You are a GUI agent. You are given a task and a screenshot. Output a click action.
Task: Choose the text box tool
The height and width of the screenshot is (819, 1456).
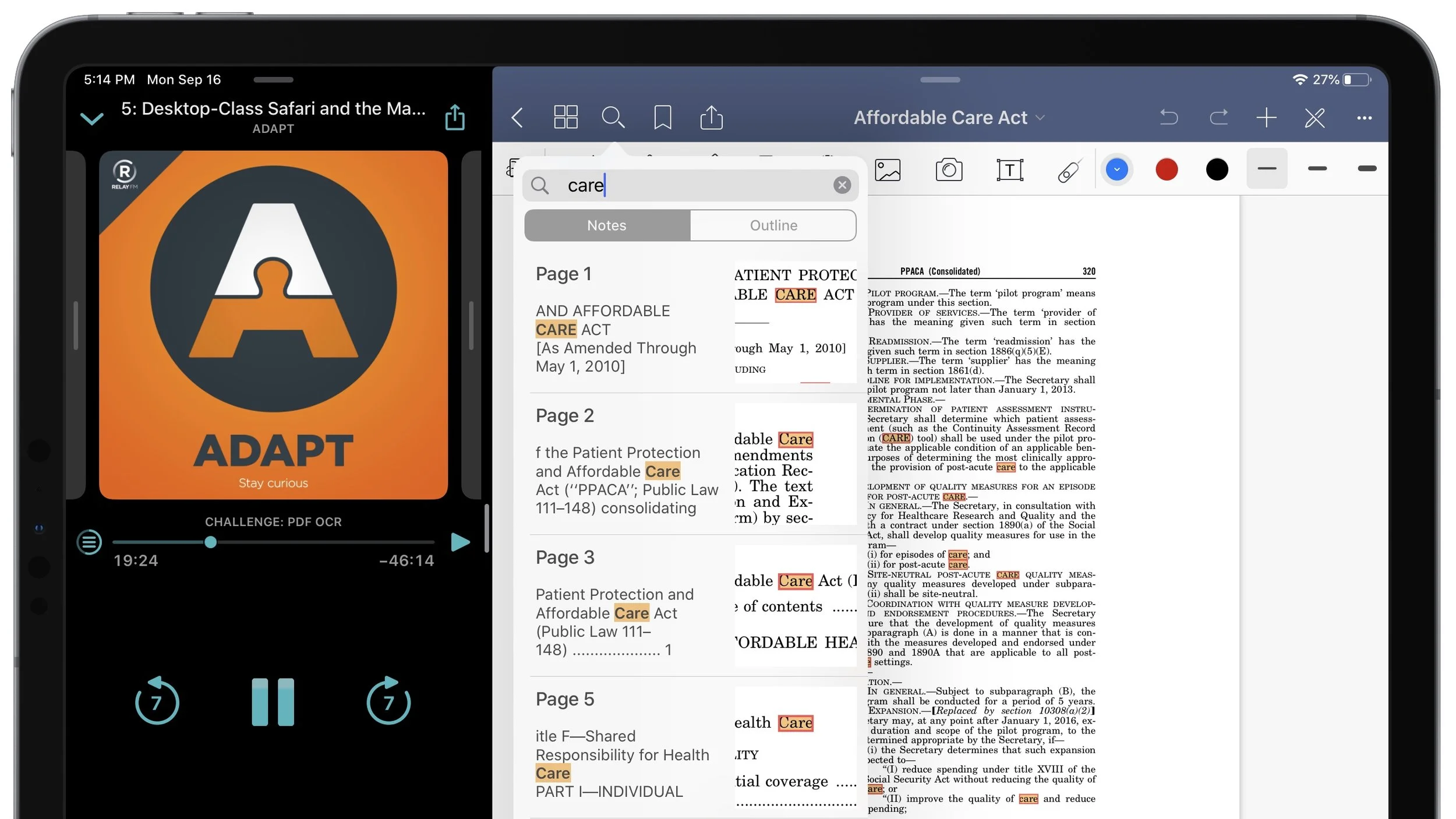(1009, 170)
